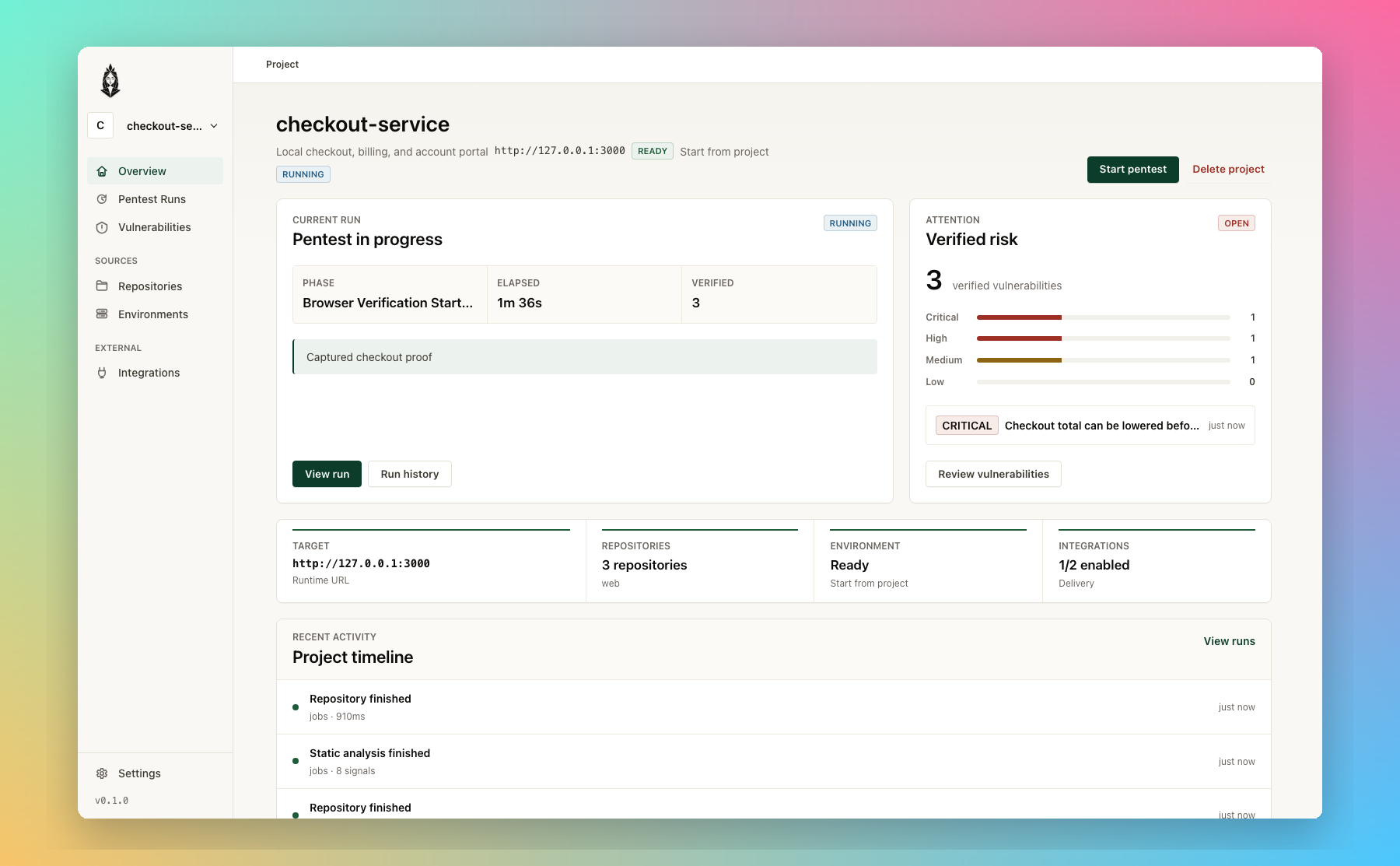Screen dimensions: 1400x866
Task: Click the Settings gear icon
Action: click(x=102, y=773)
